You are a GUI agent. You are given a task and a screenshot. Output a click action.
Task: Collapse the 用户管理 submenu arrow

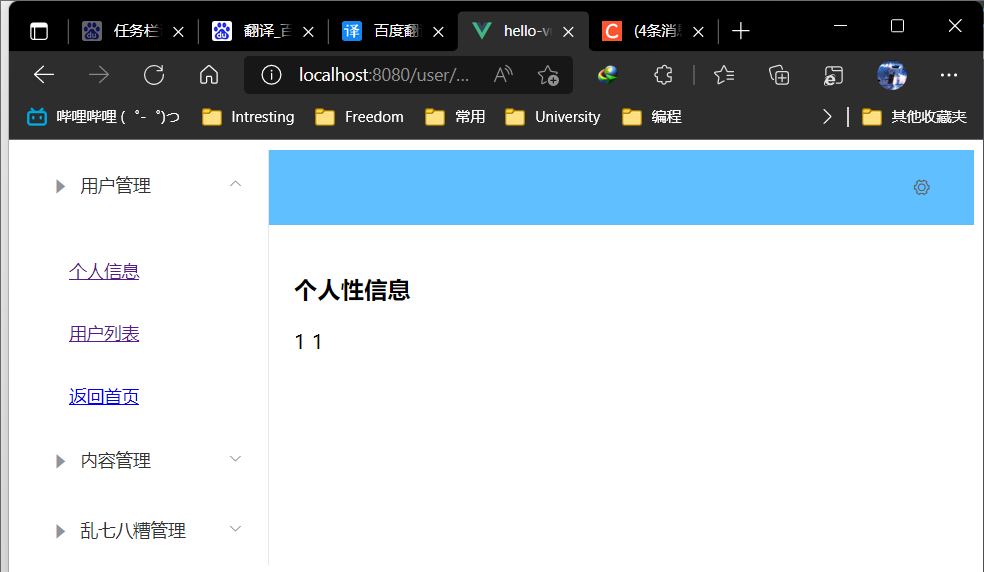(235, 184)
